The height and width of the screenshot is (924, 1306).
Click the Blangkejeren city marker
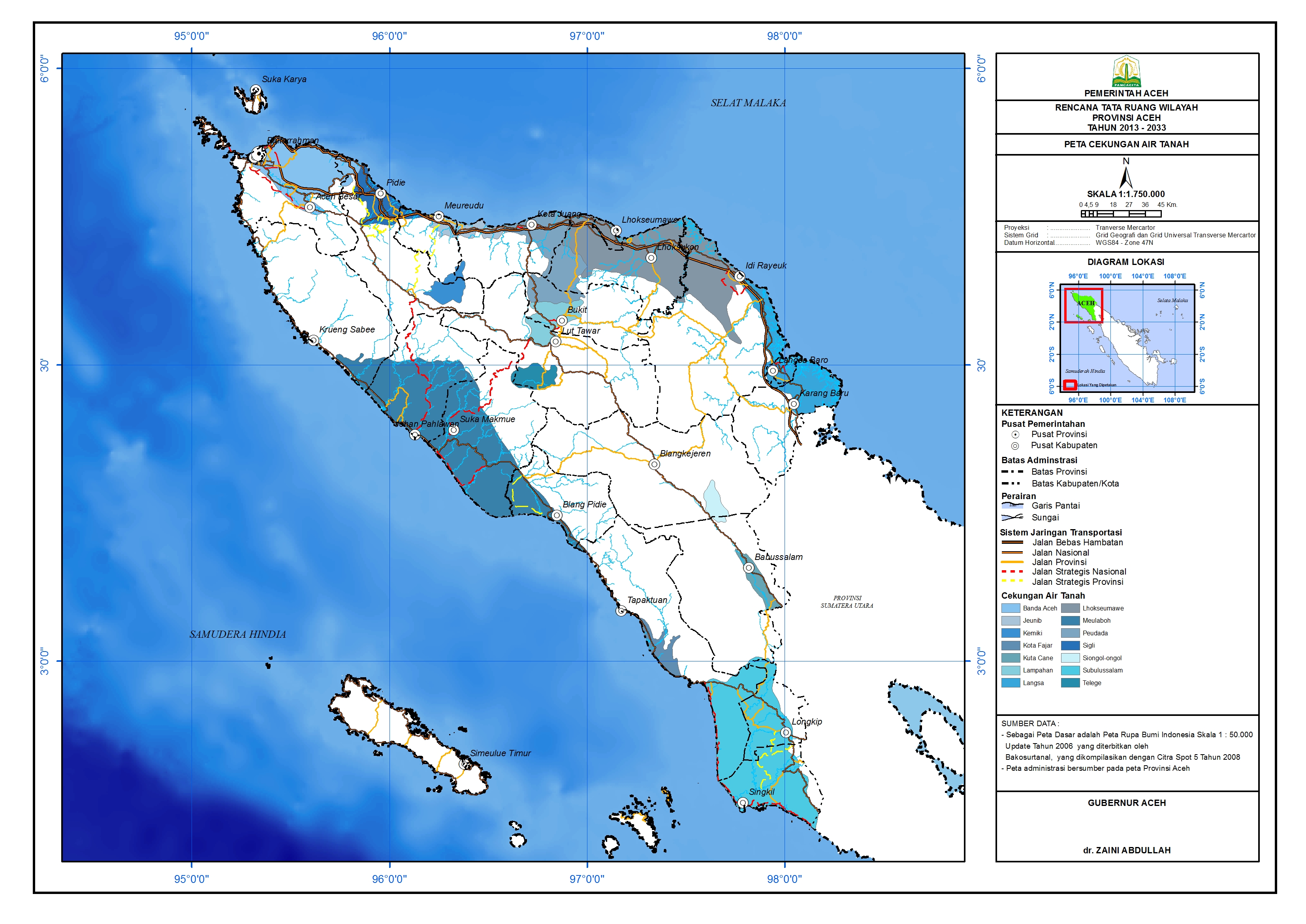pyautogui.click(x=655, y=465)
